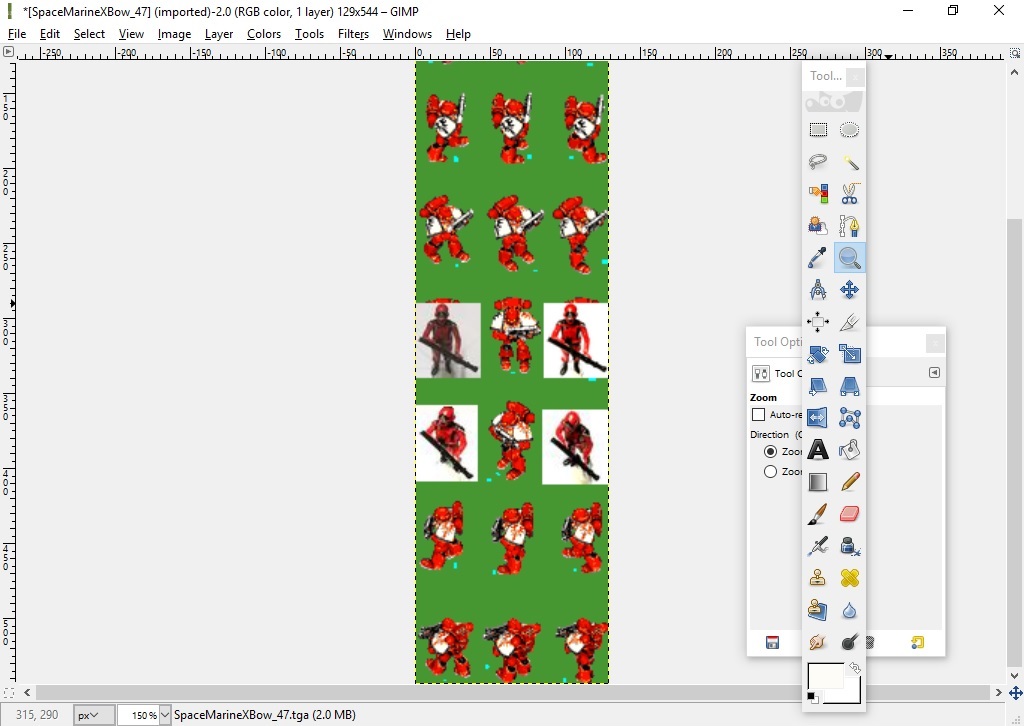Select the Zoom in direction radio
The image size is (1024, 726).
pyautogui.click(x=771, y=452)
